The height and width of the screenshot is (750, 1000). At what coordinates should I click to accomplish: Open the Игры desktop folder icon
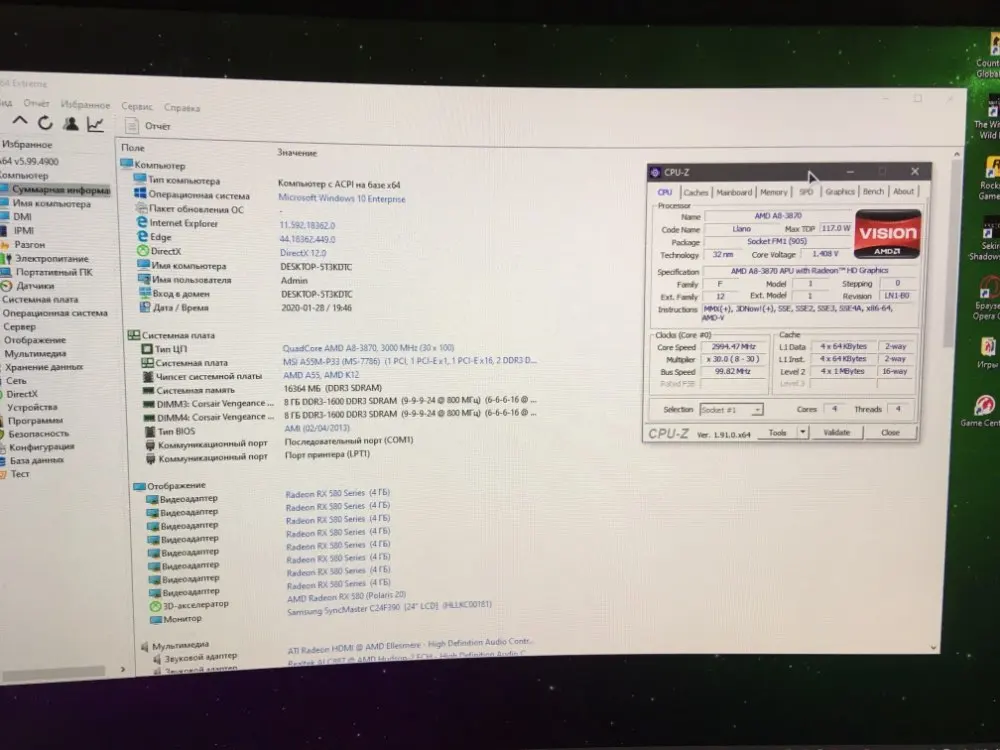tap(988, 353)
